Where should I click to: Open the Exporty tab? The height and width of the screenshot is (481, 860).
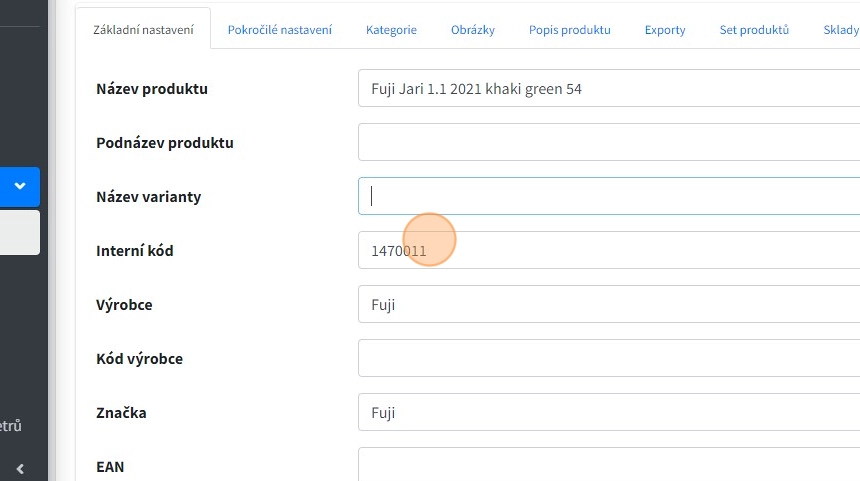665,30
